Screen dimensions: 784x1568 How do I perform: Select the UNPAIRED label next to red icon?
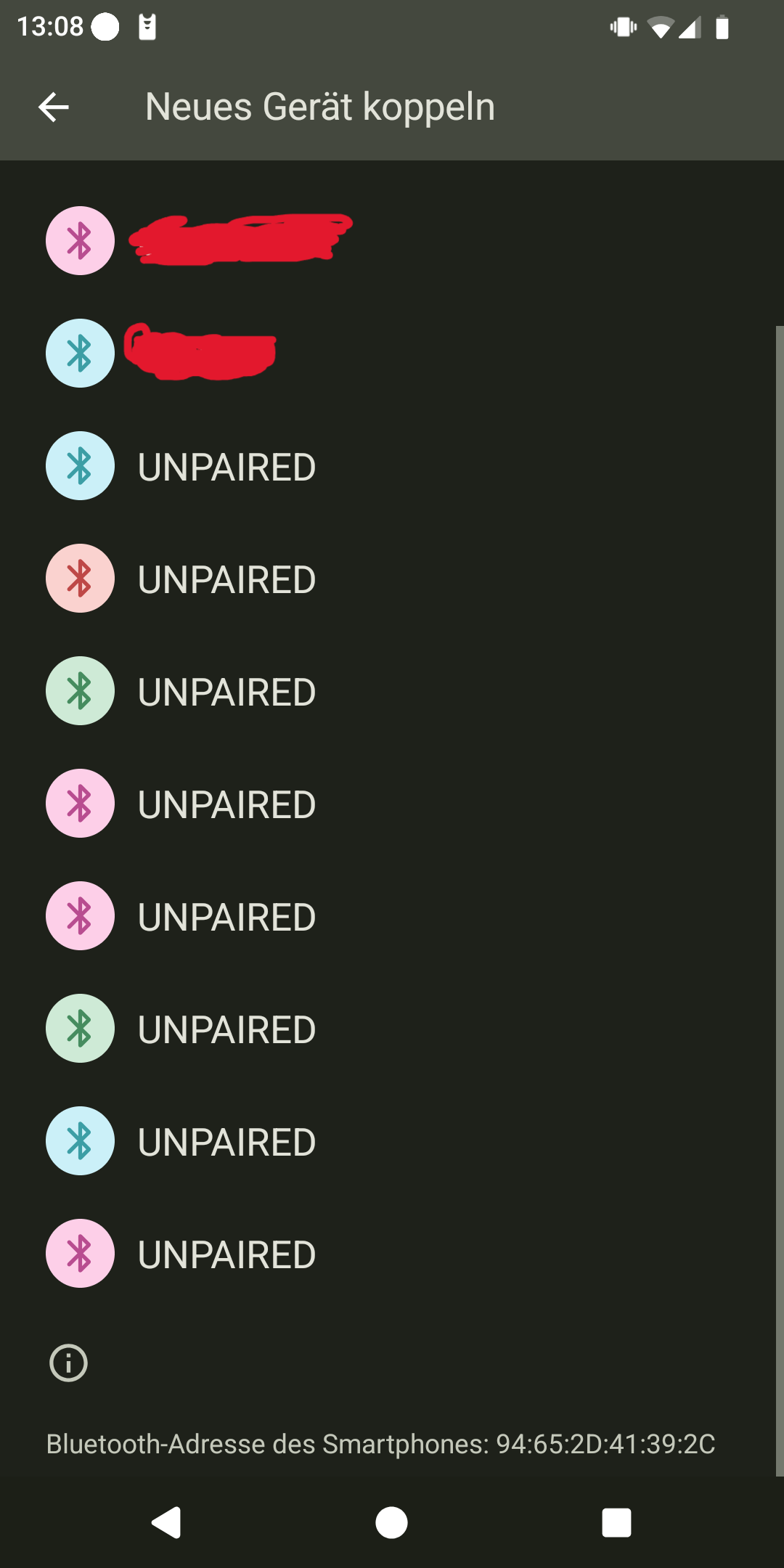click(226, 579)
